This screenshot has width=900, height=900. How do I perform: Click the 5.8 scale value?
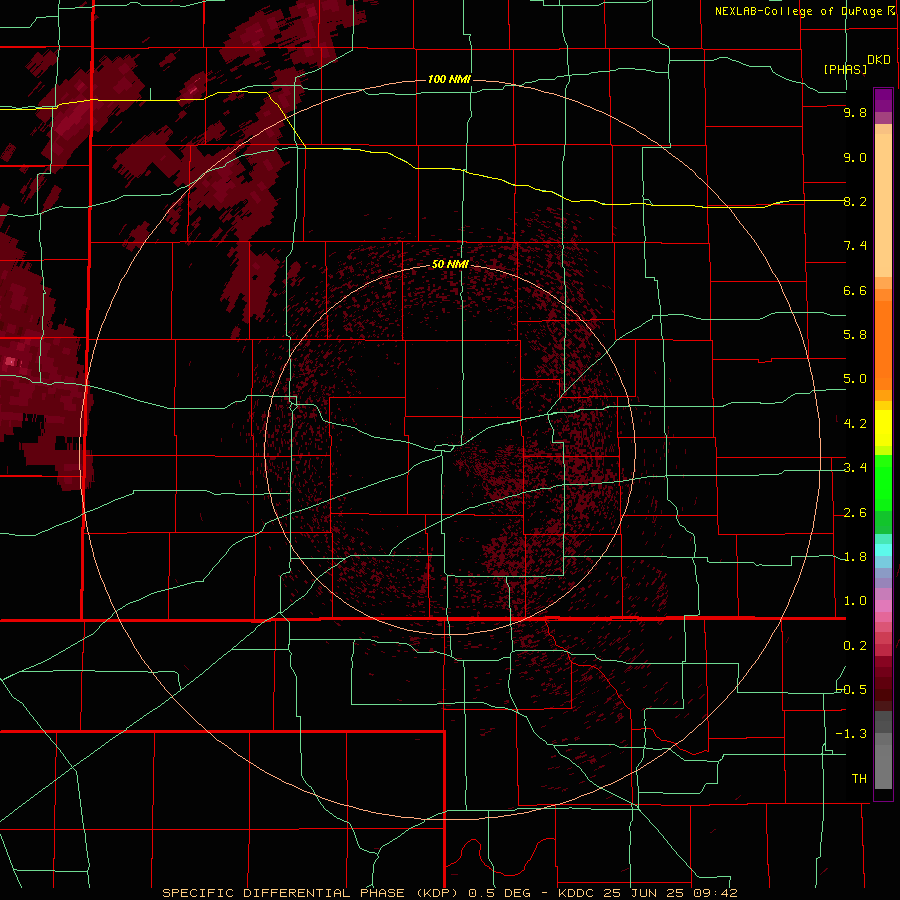[x=855, y=335]
